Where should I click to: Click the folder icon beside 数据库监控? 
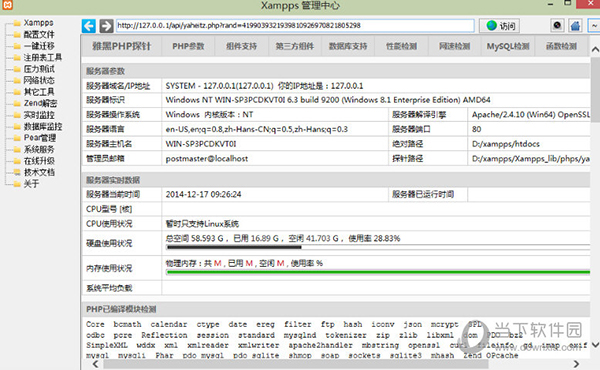click(17, 127)
